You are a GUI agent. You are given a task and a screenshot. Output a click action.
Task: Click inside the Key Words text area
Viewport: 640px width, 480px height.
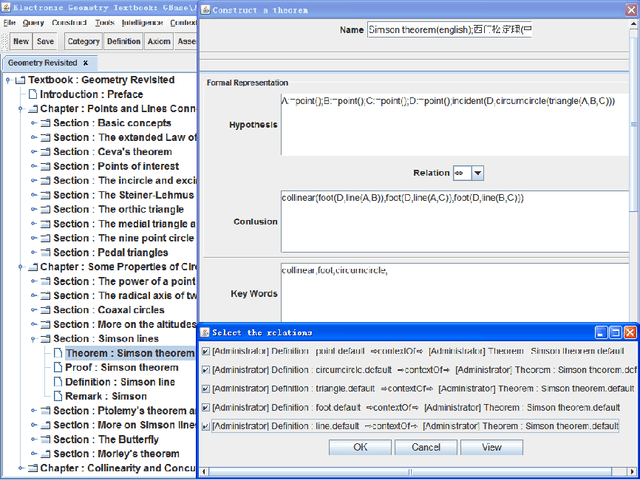click(x=455, y=293)
